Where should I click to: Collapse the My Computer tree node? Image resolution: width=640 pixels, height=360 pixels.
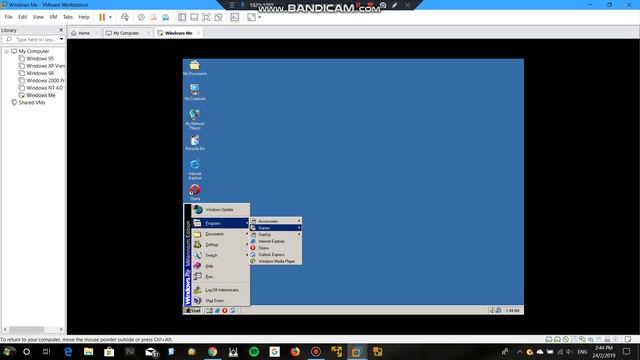tap(7, 51)
